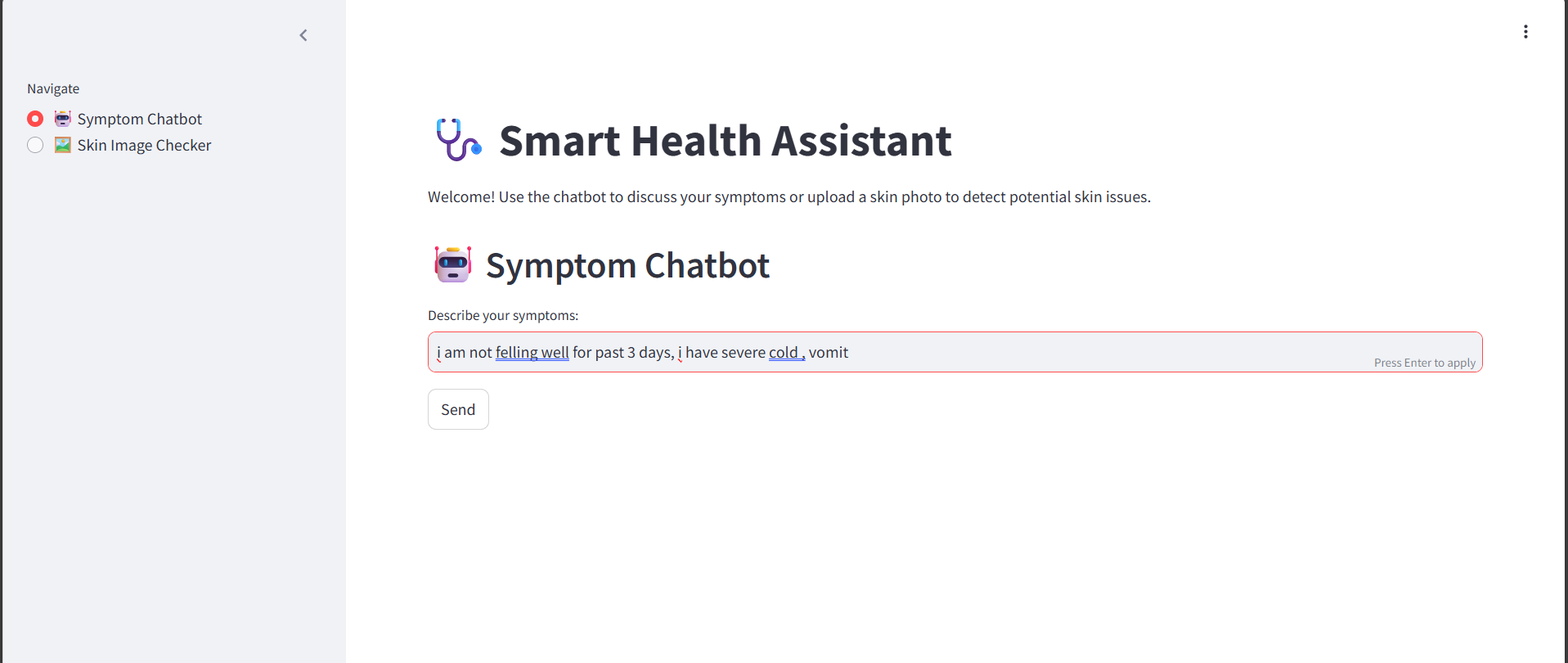Click the robot icon beside Symptom Chatbot option
1568x663 pixels.
click(x=63, y=119)
